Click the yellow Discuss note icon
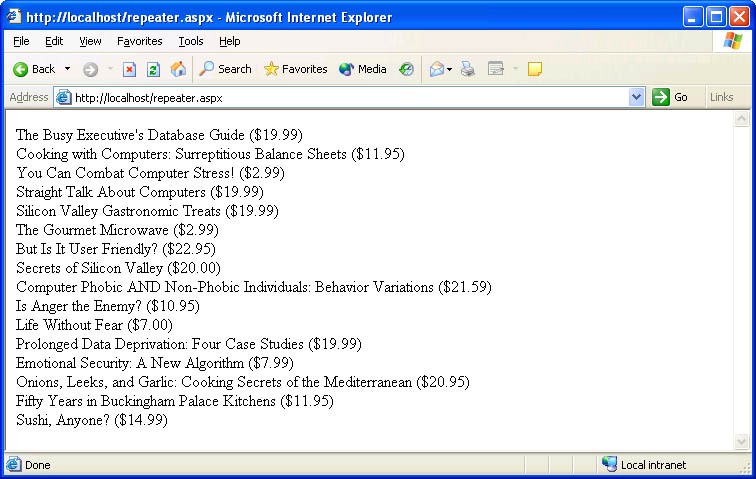The image size is (756, 479). pyautogui.click(x=535, y=69)
